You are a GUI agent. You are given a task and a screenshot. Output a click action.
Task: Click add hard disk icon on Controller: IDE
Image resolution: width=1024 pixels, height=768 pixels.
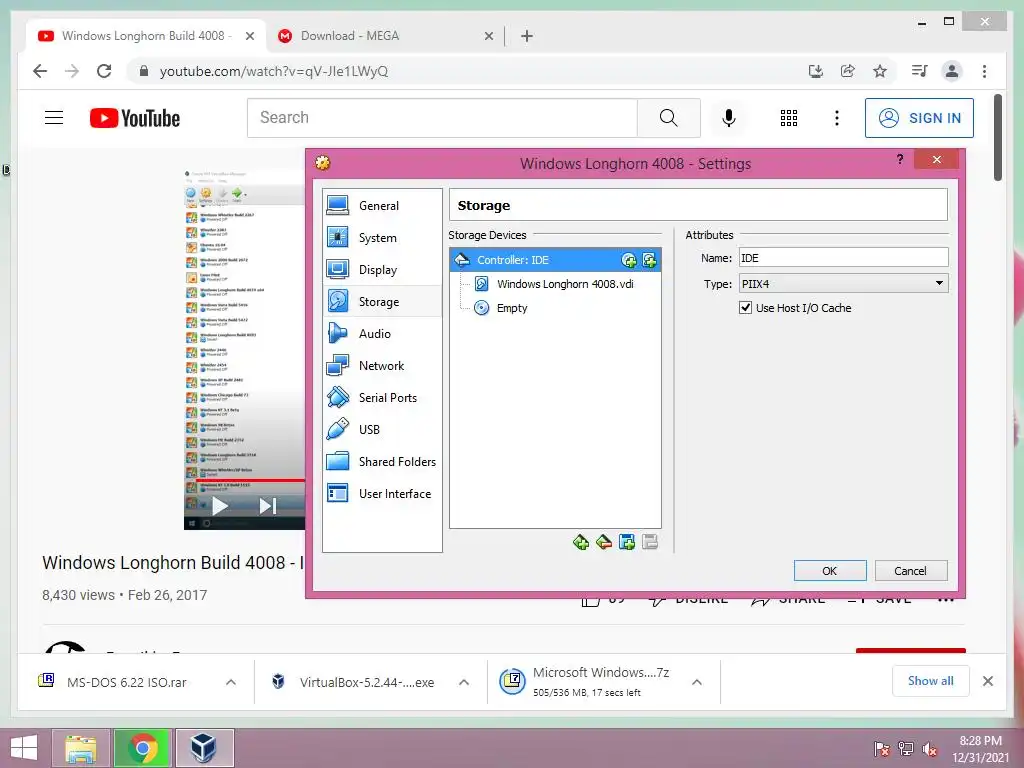tap(649, 261)
